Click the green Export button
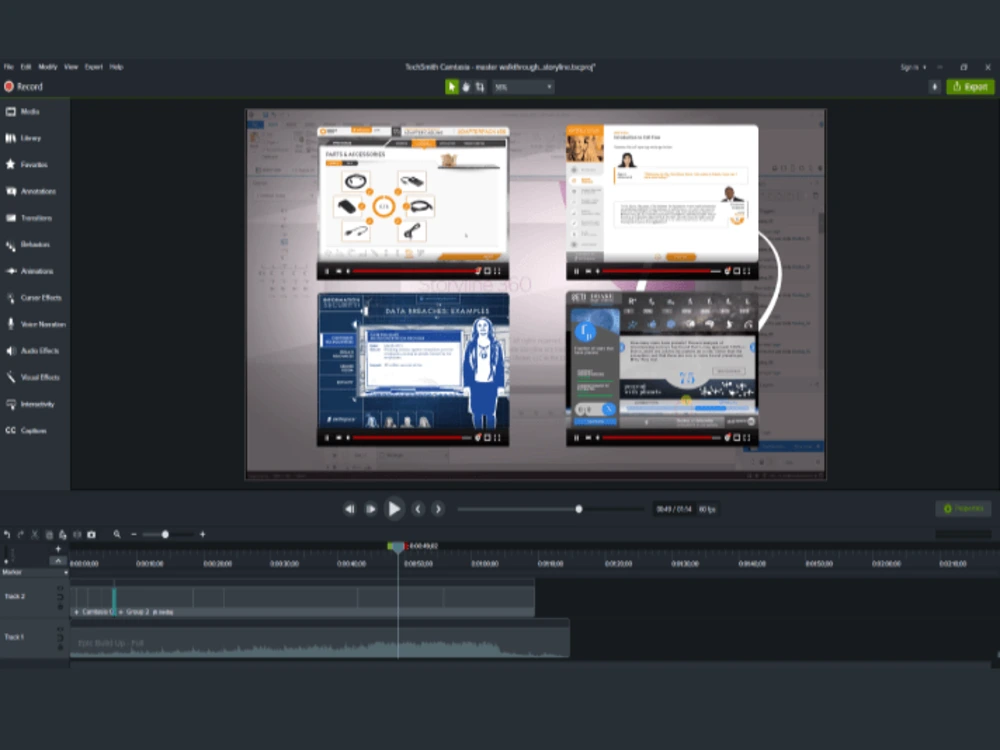The image size is (1000, 750). point(970,87)
